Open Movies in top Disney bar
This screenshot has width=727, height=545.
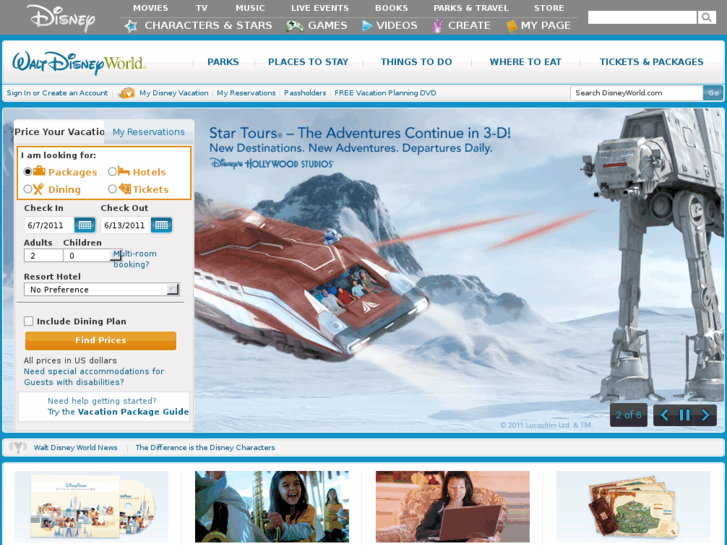(150, 8)
